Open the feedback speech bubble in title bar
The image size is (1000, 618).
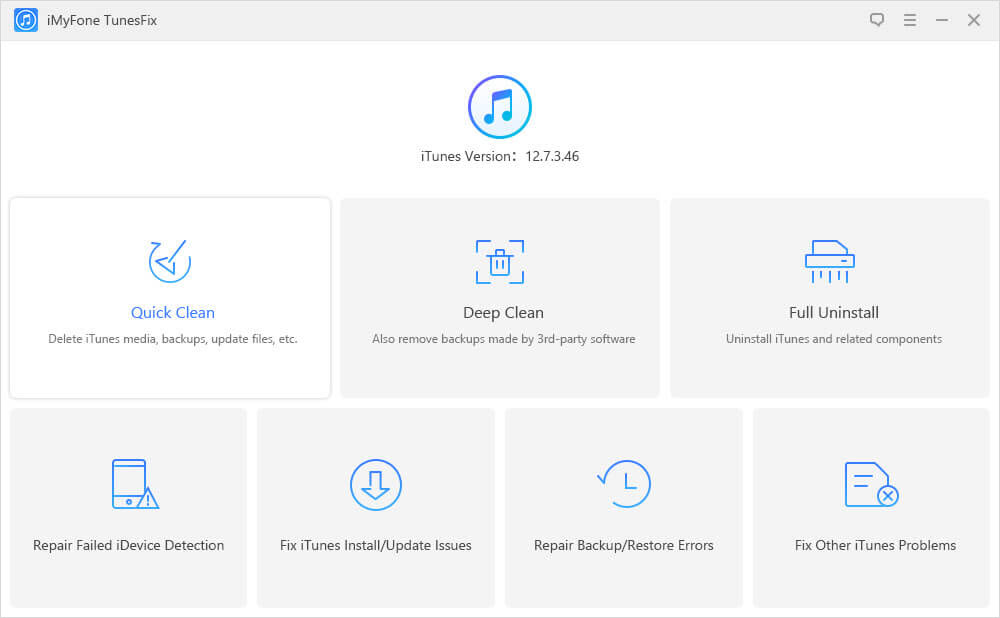point(877,20)
